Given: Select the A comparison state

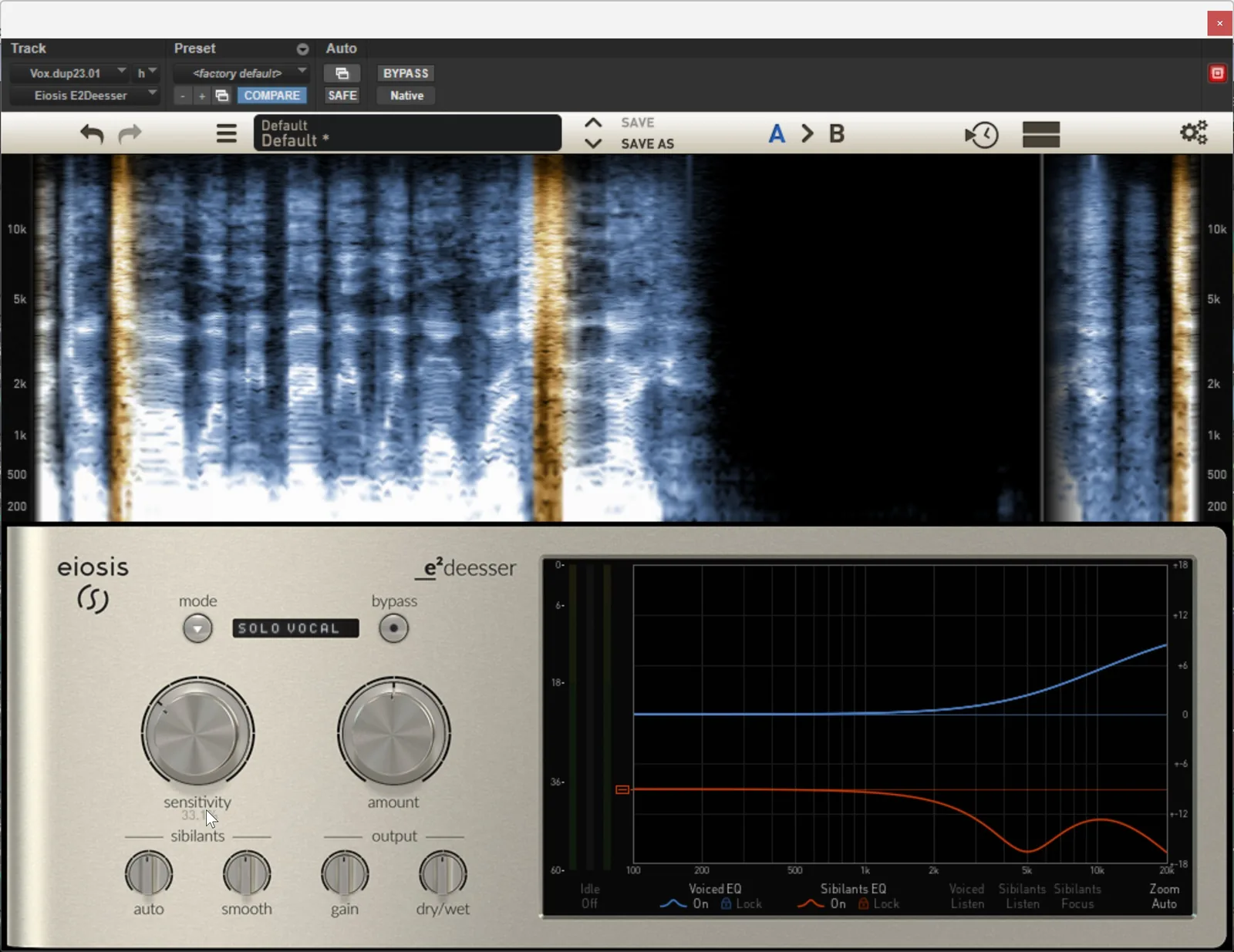Looking at the screenshot, I should [x=777, y=134].
